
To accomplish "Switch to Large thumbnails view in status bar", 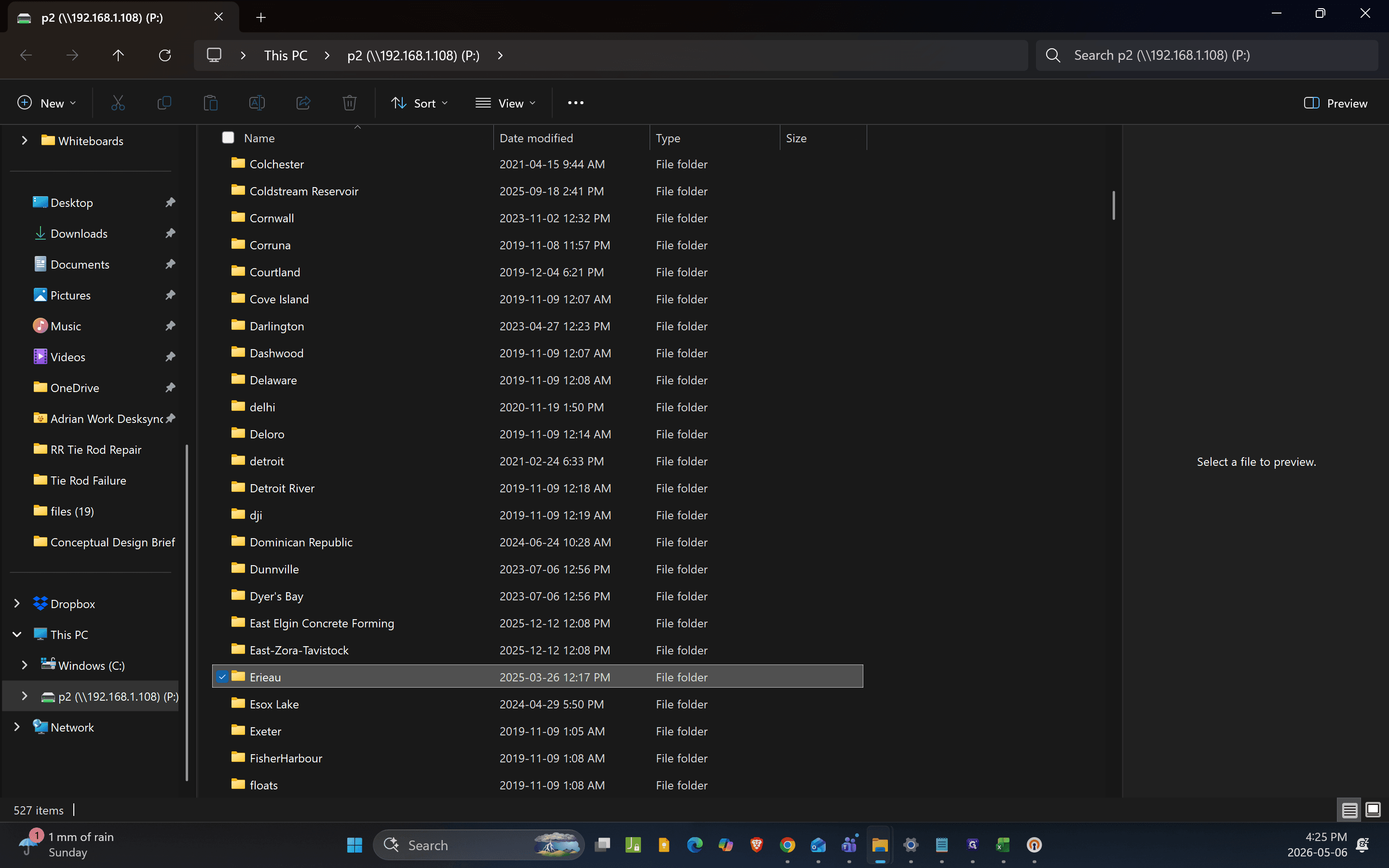I will tap(1373, 810).
